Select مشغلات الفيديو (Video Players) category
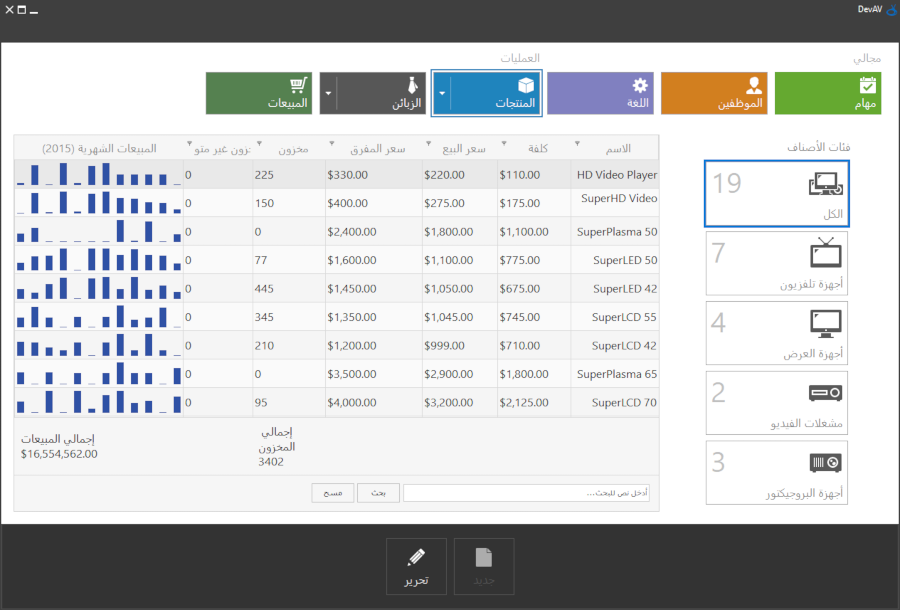 [x=776, y=403]
